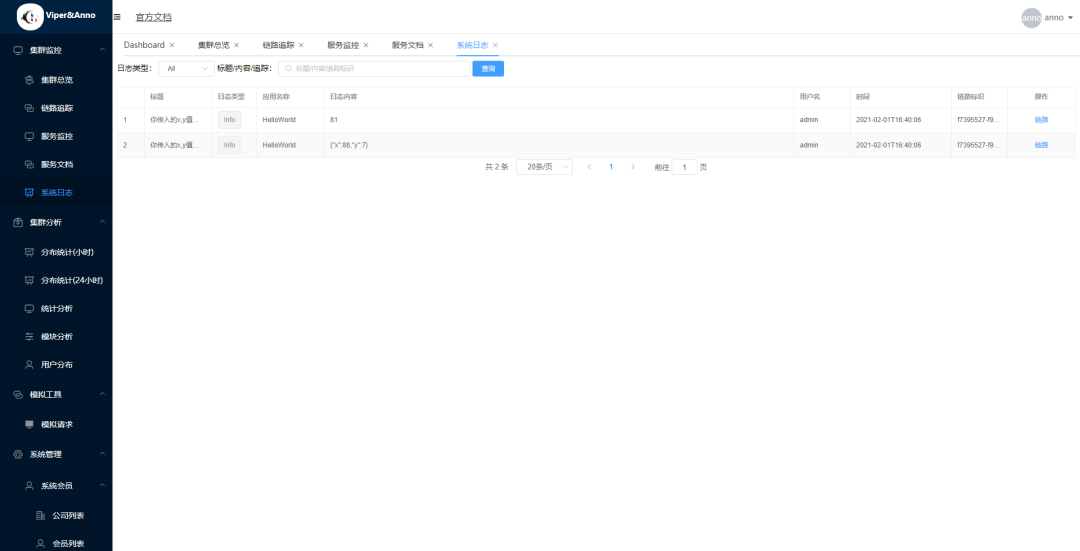Open 服务文档 sidebar entry
Screen dimensions: 1080x551
click(x=56, y=164)
